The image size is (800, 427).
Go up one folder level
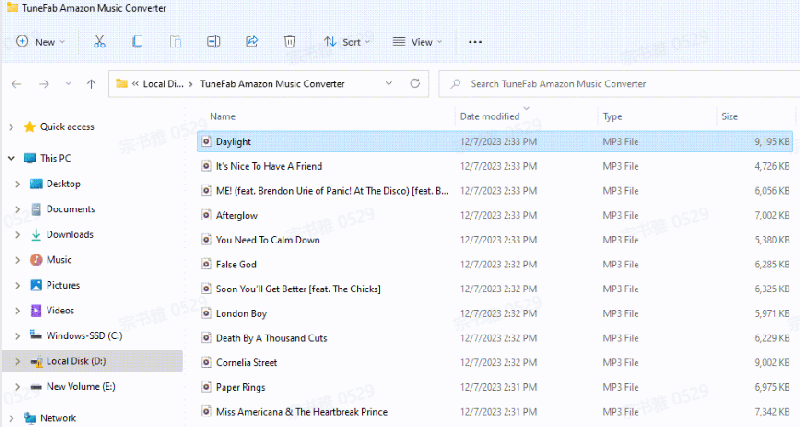pos(91,84)
